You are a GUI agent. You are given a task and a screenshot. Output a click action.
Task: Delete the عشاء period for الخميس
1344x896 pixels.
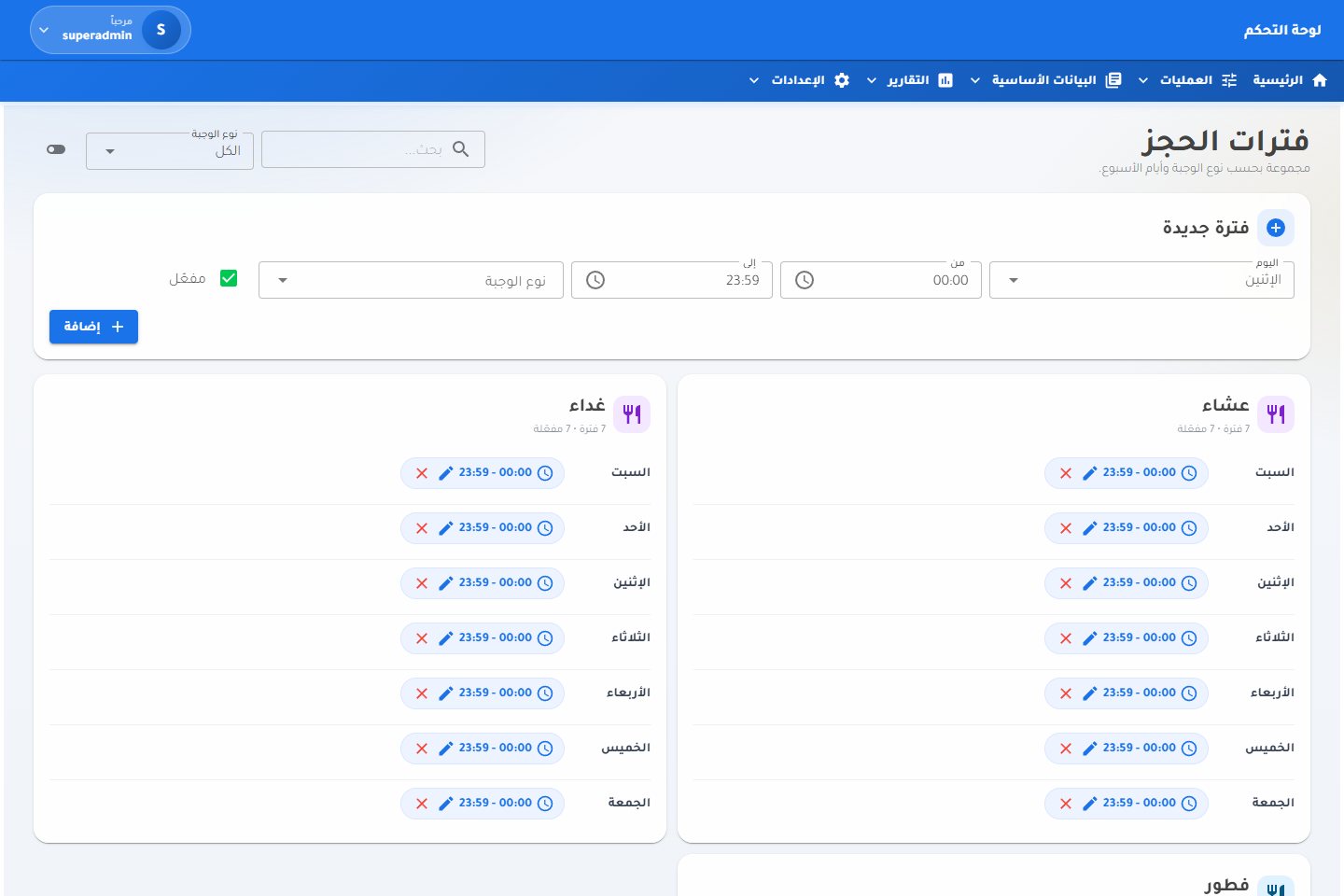tap(1066, 749)
